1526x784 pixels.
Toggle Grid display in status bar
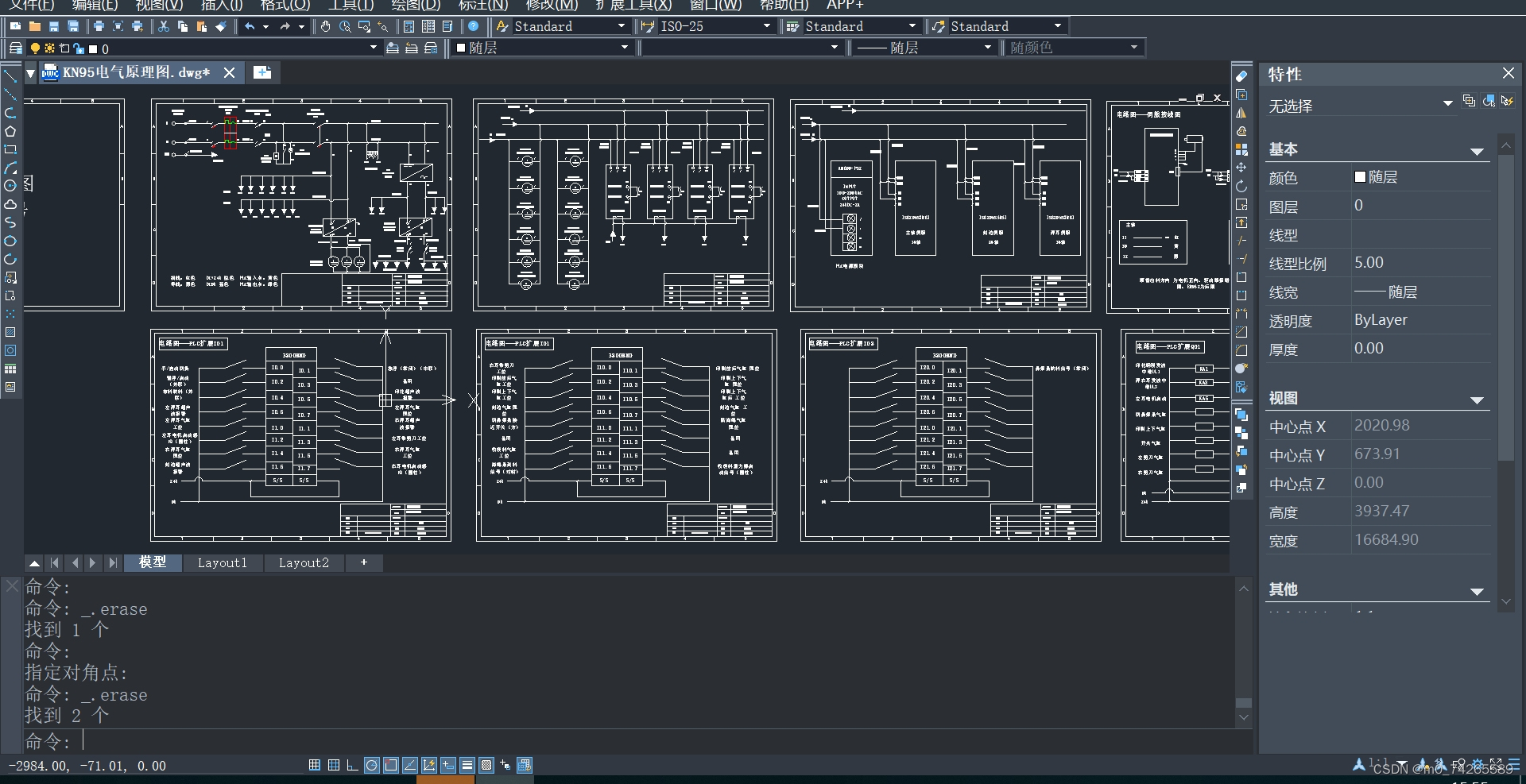tap(334, 765)
